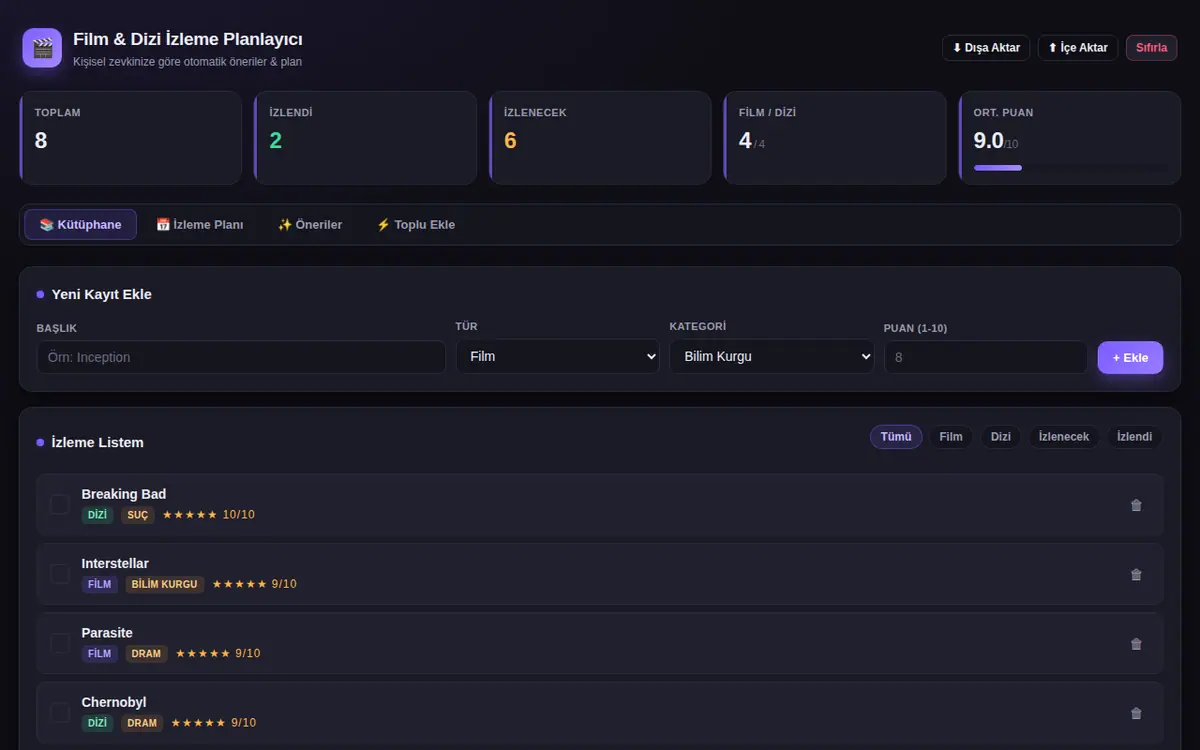
Task: Check the Interstellar watched checkbox
Action: tap(60, 574)
